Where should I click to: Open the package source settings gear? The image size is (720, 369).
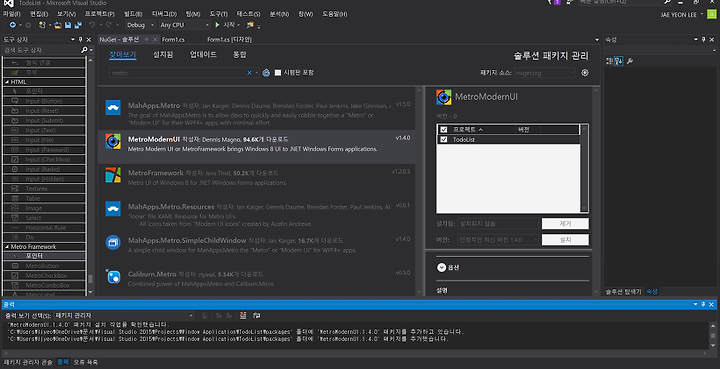click(585, 73)
